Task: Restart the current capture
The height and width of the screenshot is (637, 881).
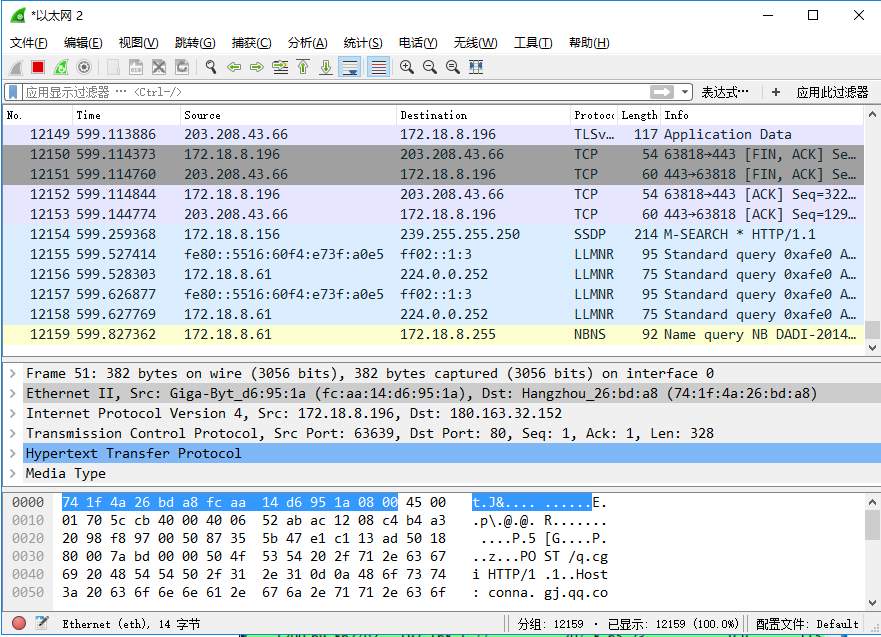Action: pyautogui.click(x=61, y=67)
